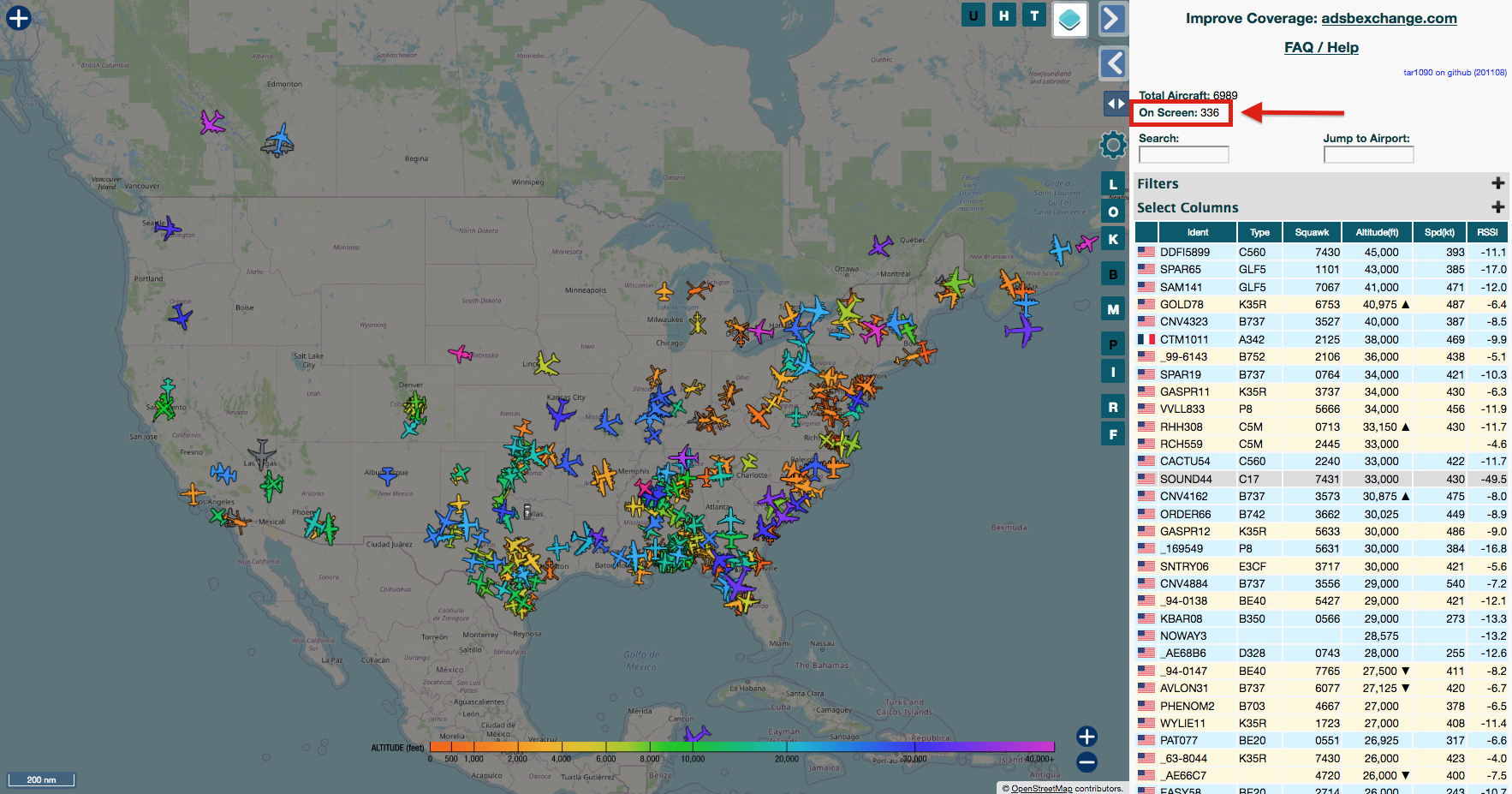This screenshot has height=794, width=1512.
Task: Toggle the K map button
Action: [1113, 239]
